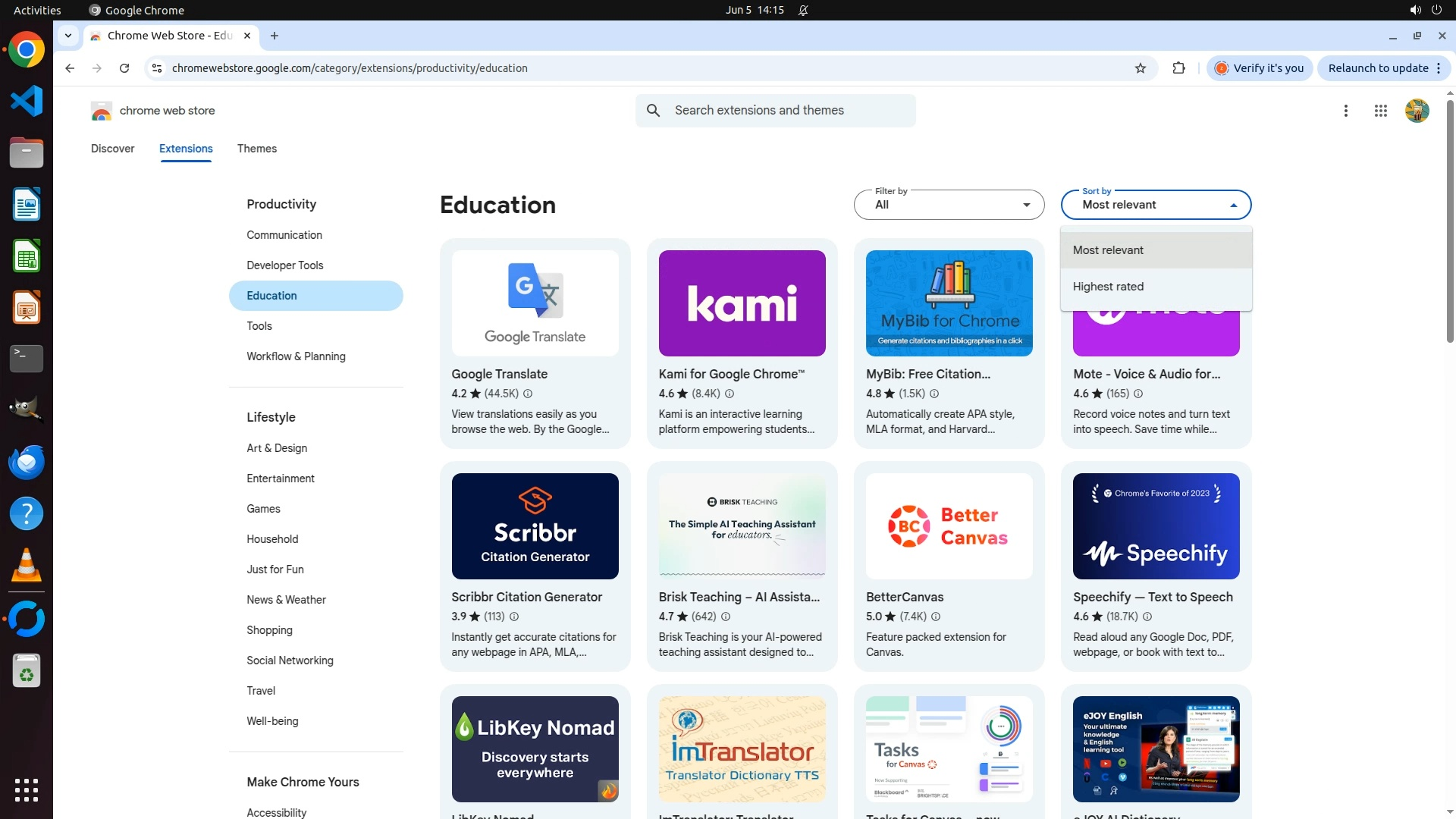1456x819 pixels.
Task: Click info icon next to Google Translate rating
Action: (x=528, y=394)
